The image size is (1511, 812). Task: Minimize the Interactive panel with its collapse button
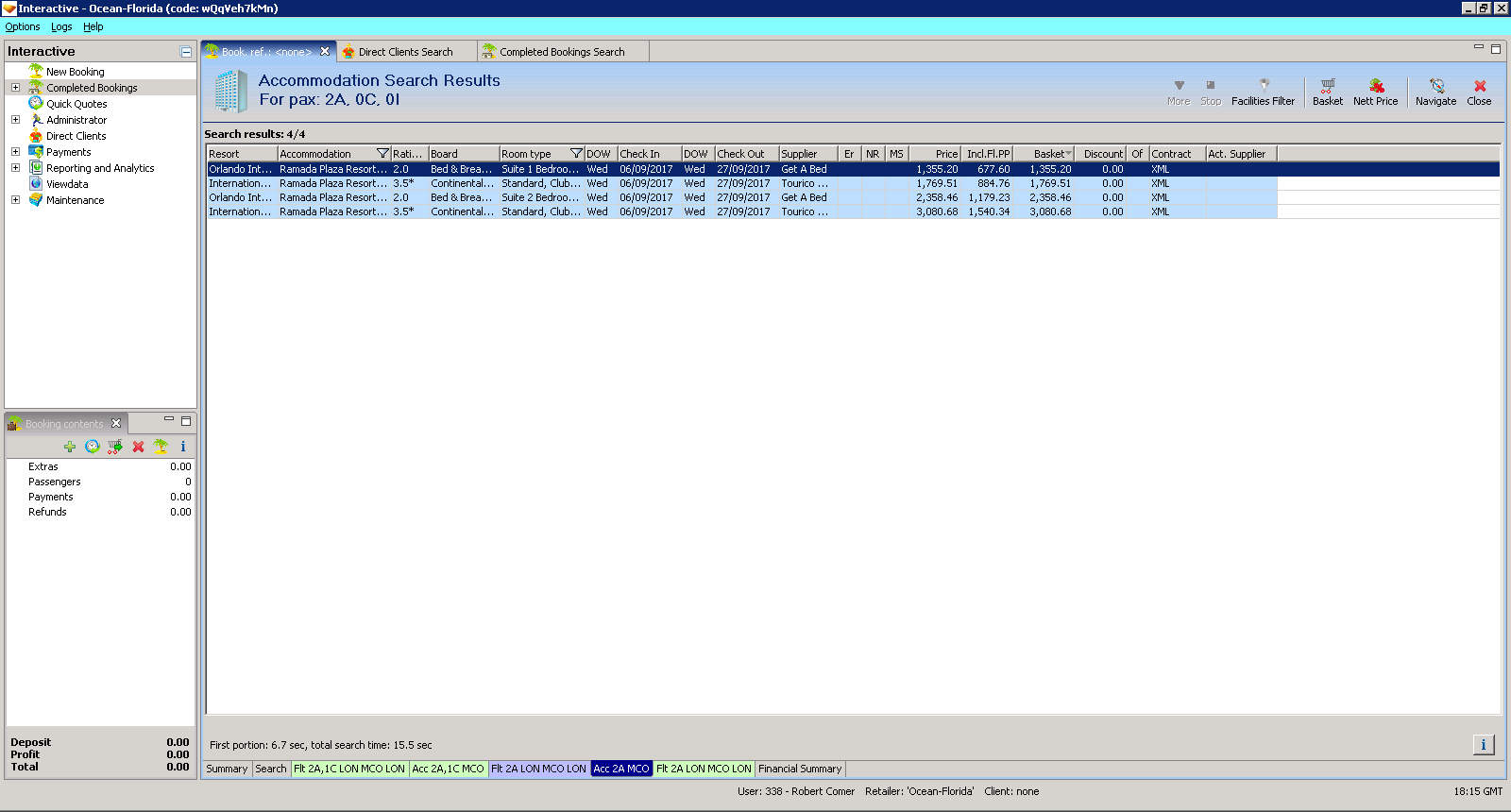click(186, 52)
